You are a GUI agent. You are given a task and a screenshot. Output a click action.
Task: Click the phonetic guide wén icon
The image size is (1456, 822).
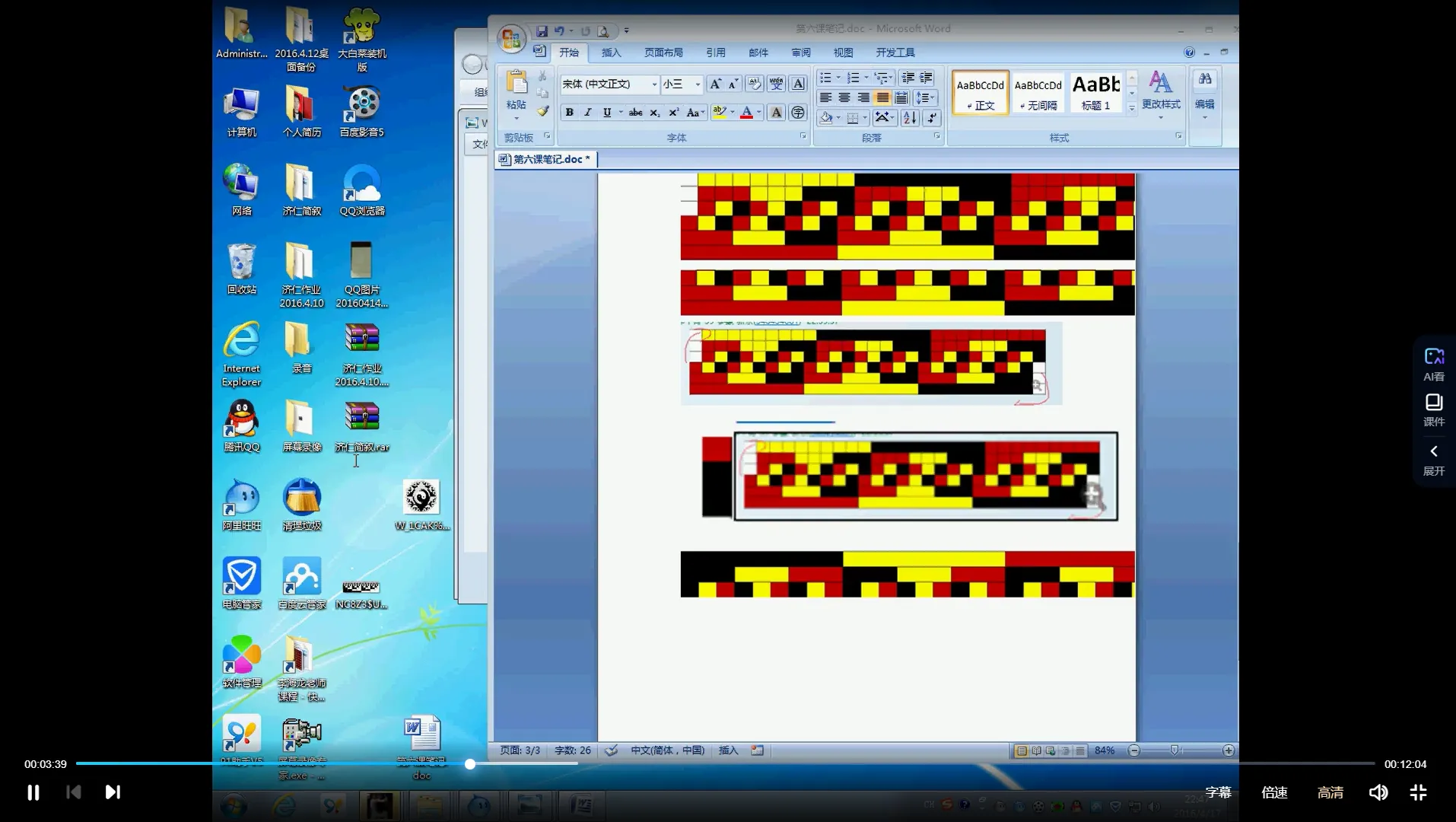tap(776, 84)
